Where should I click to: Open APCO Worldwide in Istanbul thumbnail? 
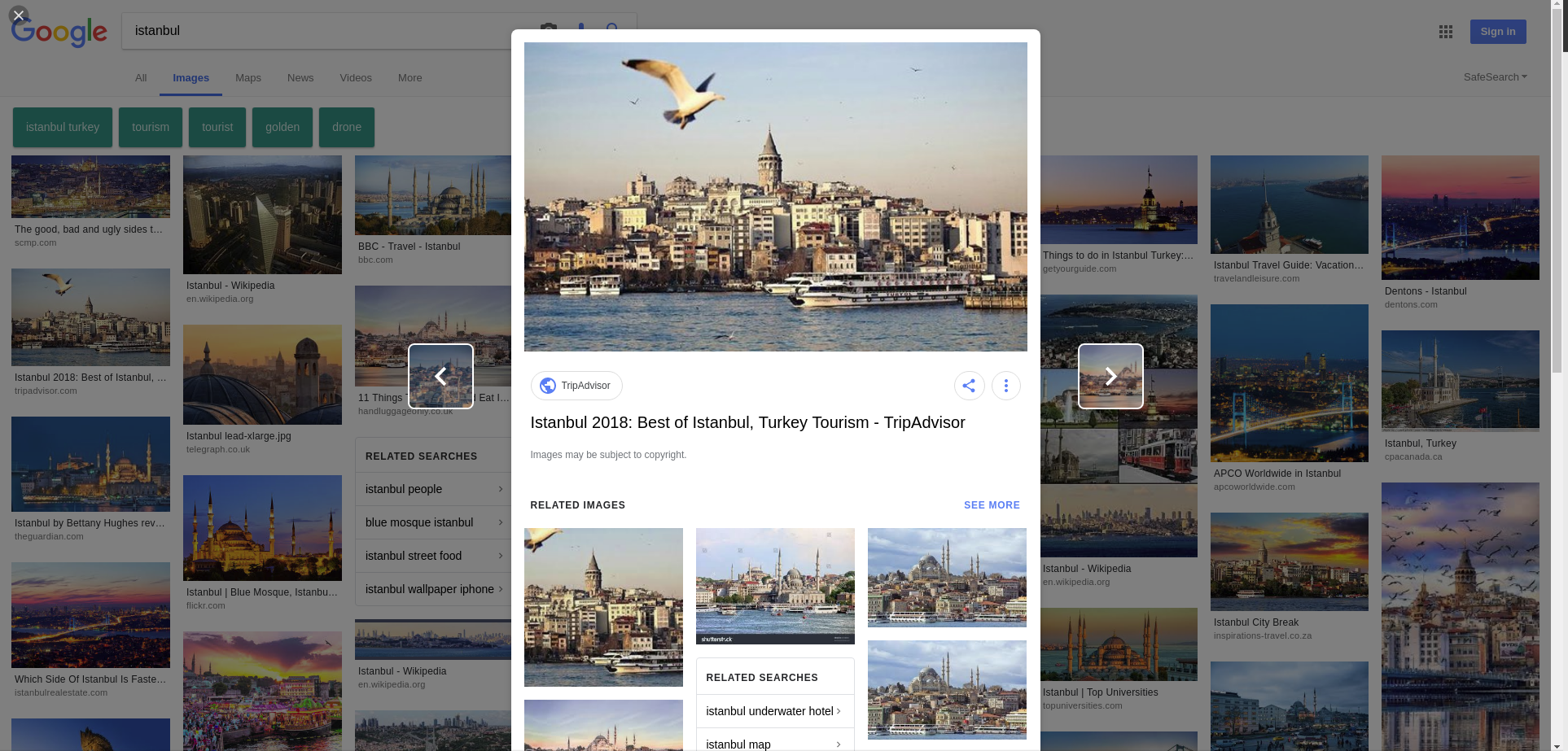point(1290,383)
